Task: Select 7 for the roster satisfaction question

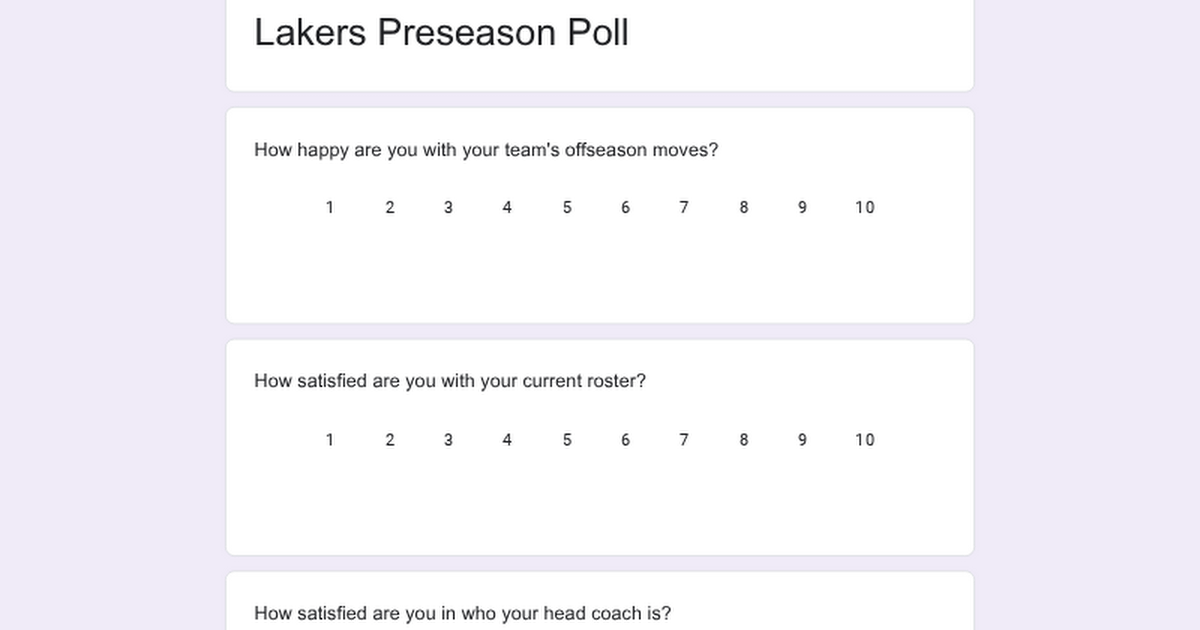Action: point(684,439)
